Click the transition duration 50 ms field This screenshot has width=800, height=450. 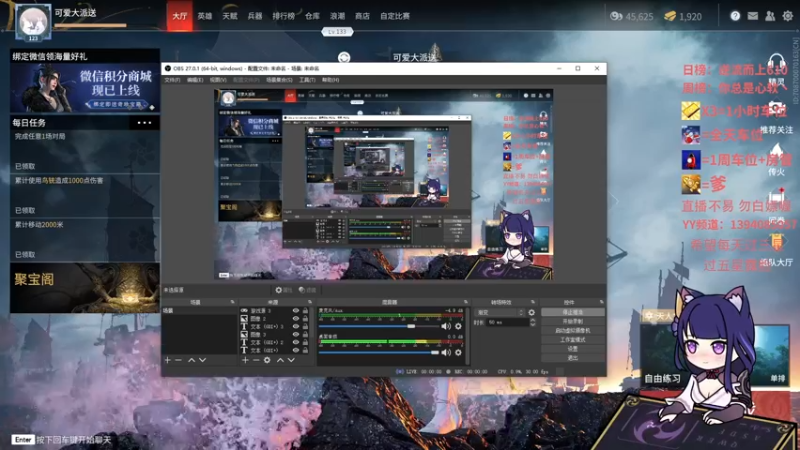point(508,322)
